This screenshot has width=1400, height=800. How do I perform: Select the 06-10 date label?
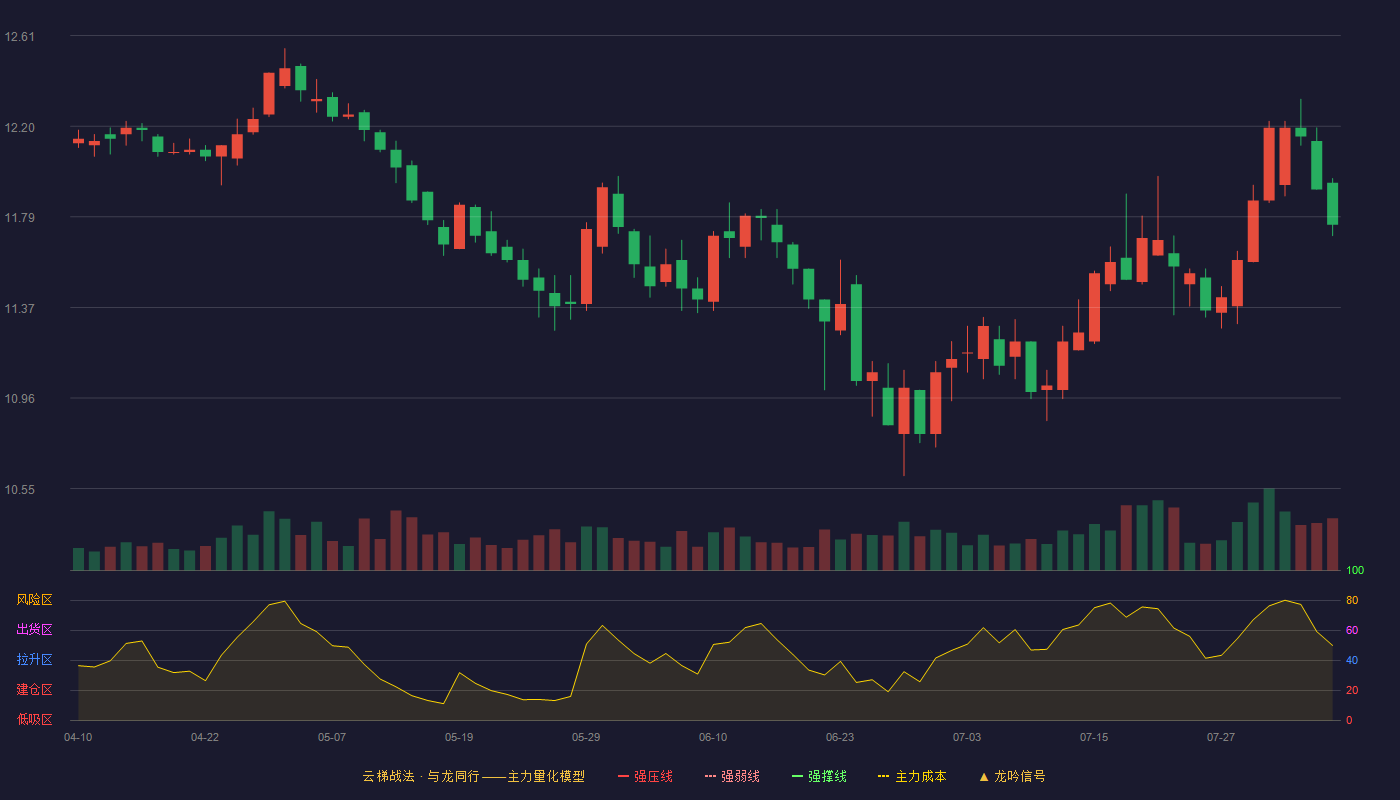[713, 737]
